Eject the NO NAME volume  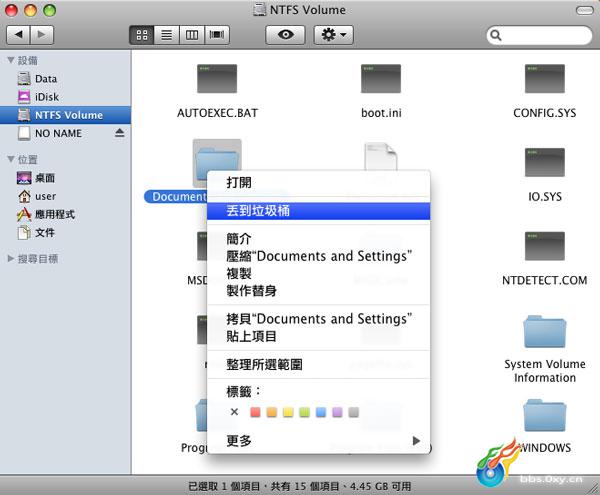tap(119, 133)
